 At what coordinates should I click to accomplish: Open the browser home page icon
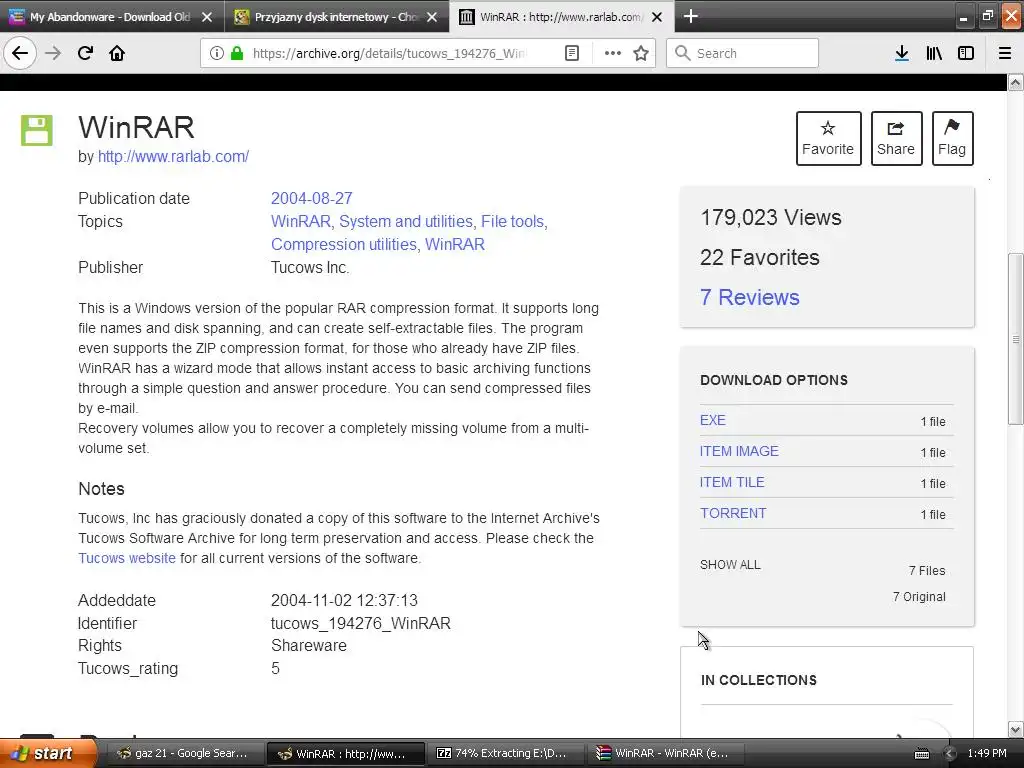pos(117,53)
